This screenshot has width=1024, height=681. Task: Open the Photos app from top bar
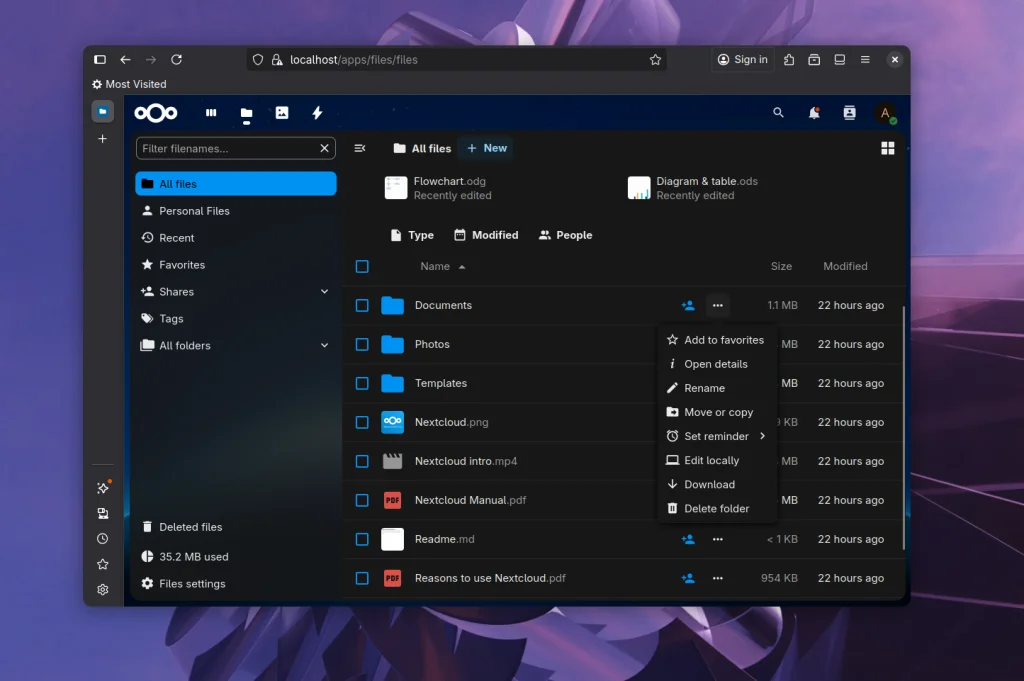(281, 113)
